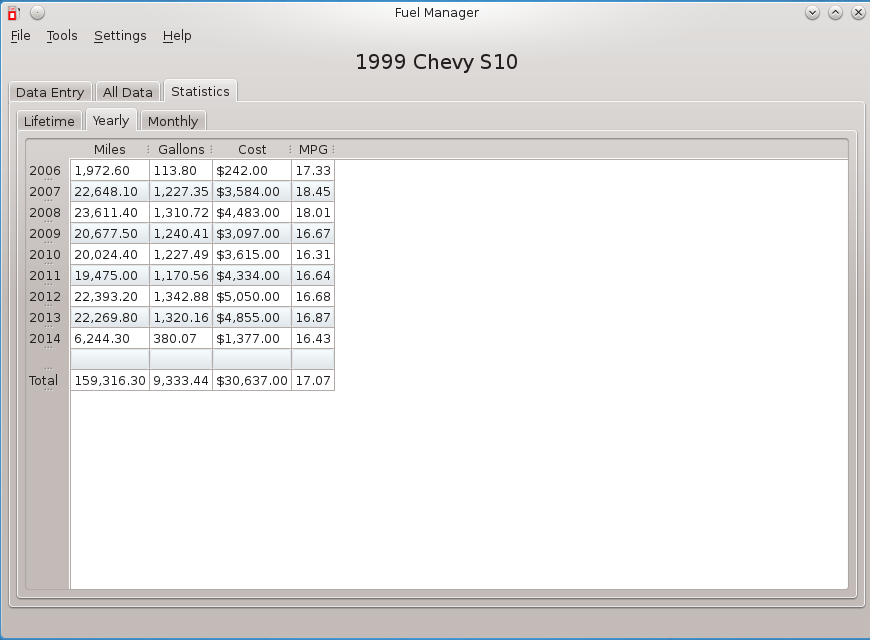Click the $5,050.00 cost cell

click(252, 297)
